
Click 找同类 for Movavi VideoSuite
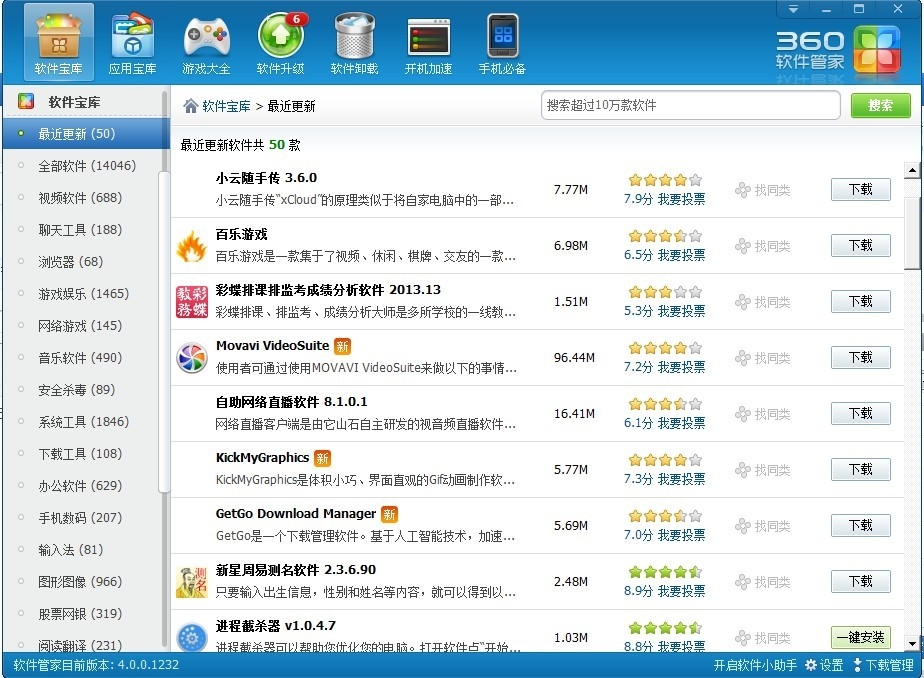(763, 358)
